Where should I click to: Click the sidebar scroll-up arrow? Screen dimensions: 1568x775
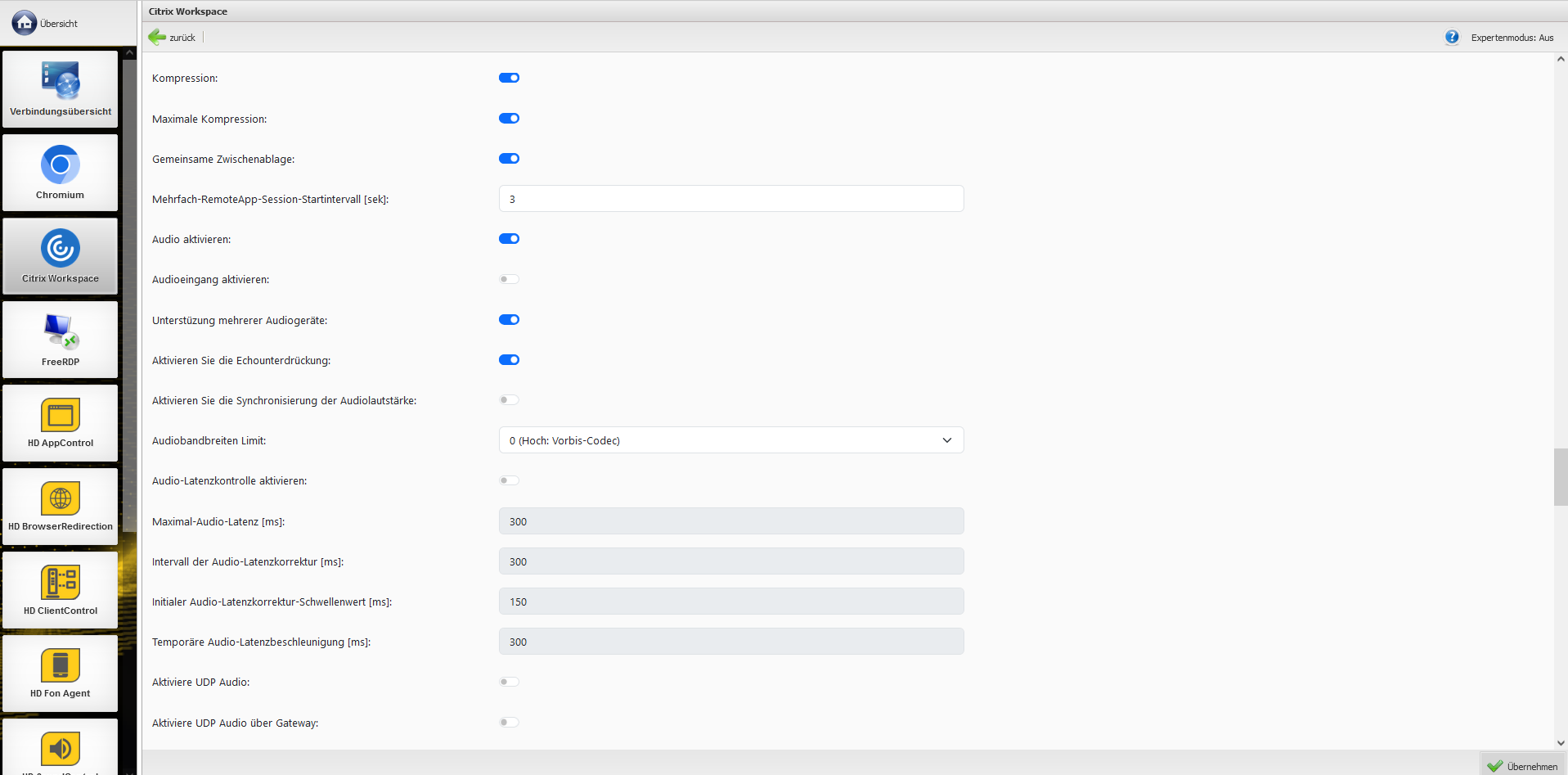point(129,52)
